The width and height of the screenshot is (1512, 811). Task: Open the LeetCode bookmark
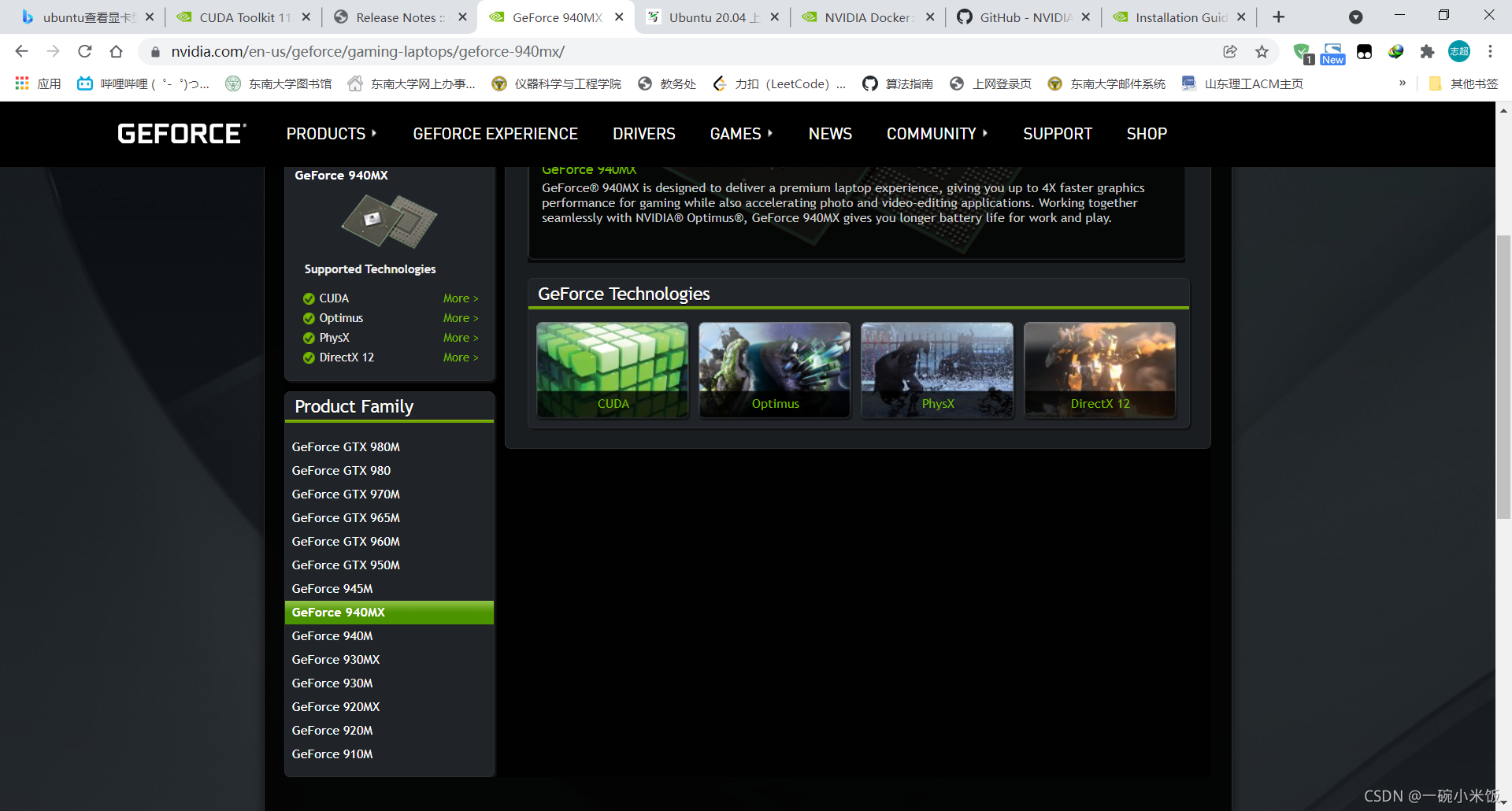coord(779,83)
